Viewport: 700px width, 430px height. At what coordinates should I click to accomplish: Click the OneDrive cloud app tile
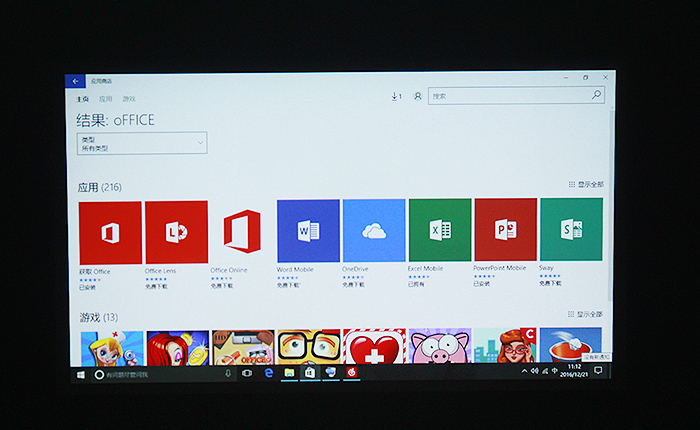point(374,231)
